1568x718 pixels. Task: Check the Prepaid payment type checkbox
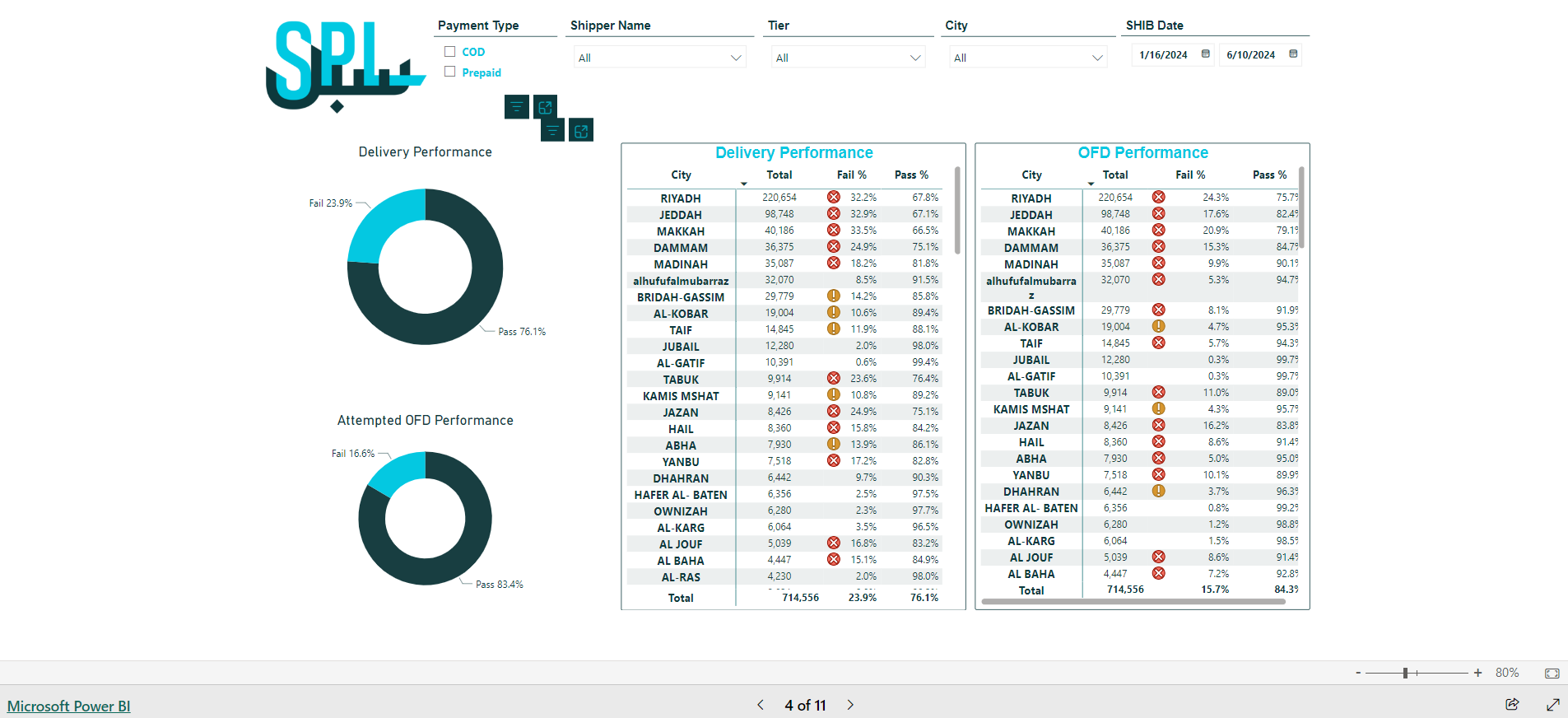tap(450, 72)
